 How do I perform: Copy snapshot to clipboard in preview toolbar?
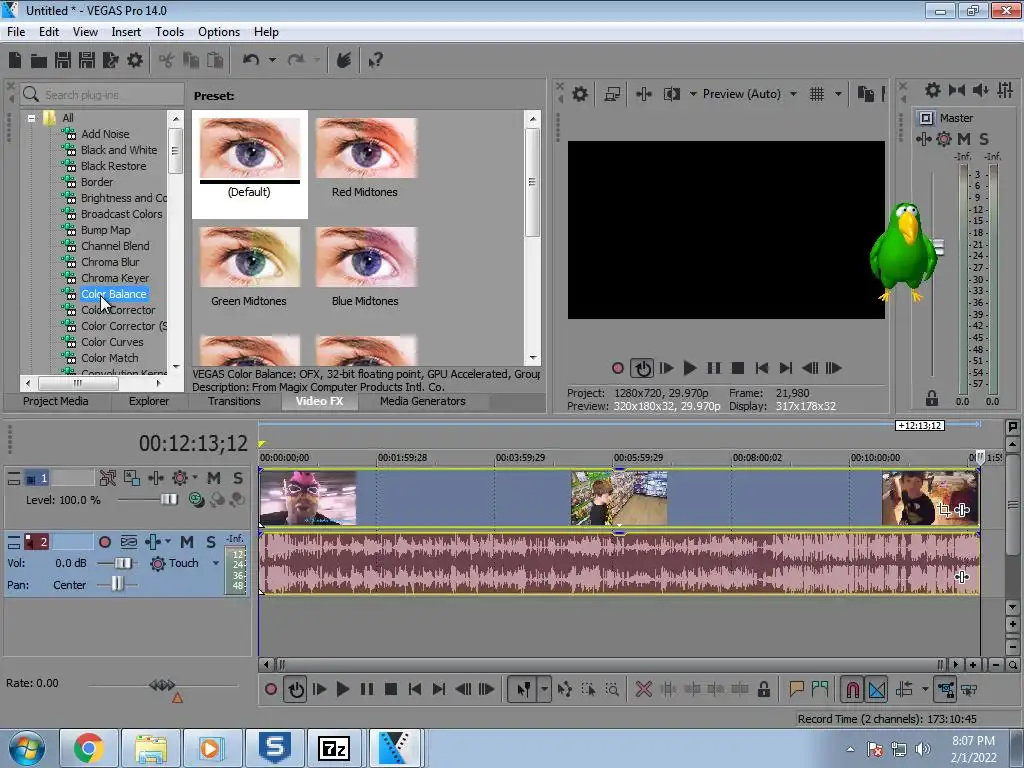[866, 94]
